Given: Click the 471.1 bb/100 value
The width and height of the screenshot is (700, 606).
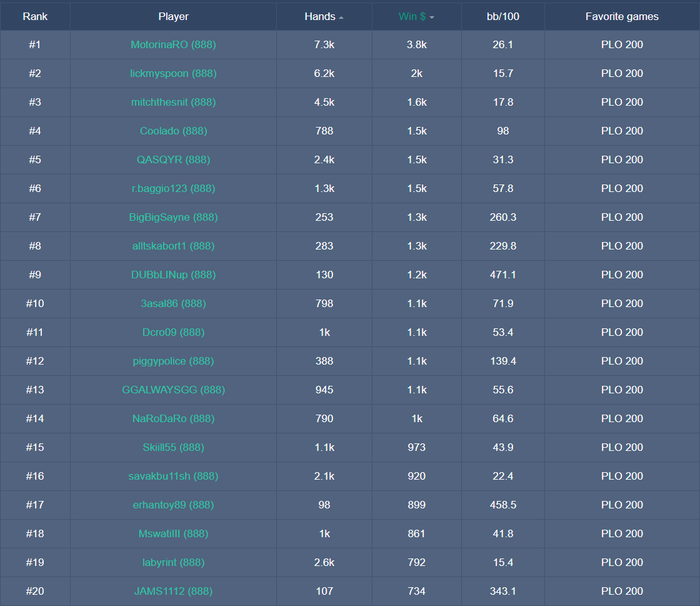Looking at the screenshot, I should [503, 275].
